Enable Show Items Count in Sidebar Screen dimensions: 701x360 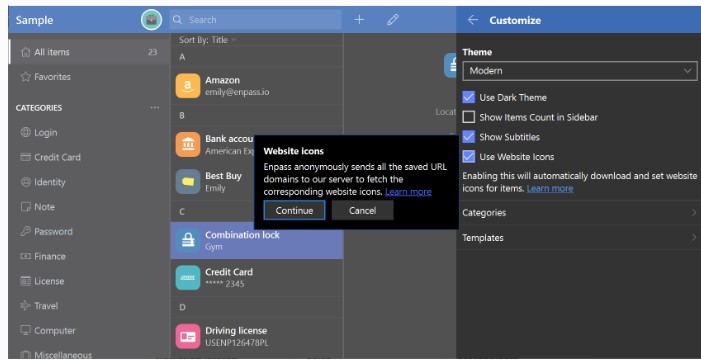(x=469, y=117)
